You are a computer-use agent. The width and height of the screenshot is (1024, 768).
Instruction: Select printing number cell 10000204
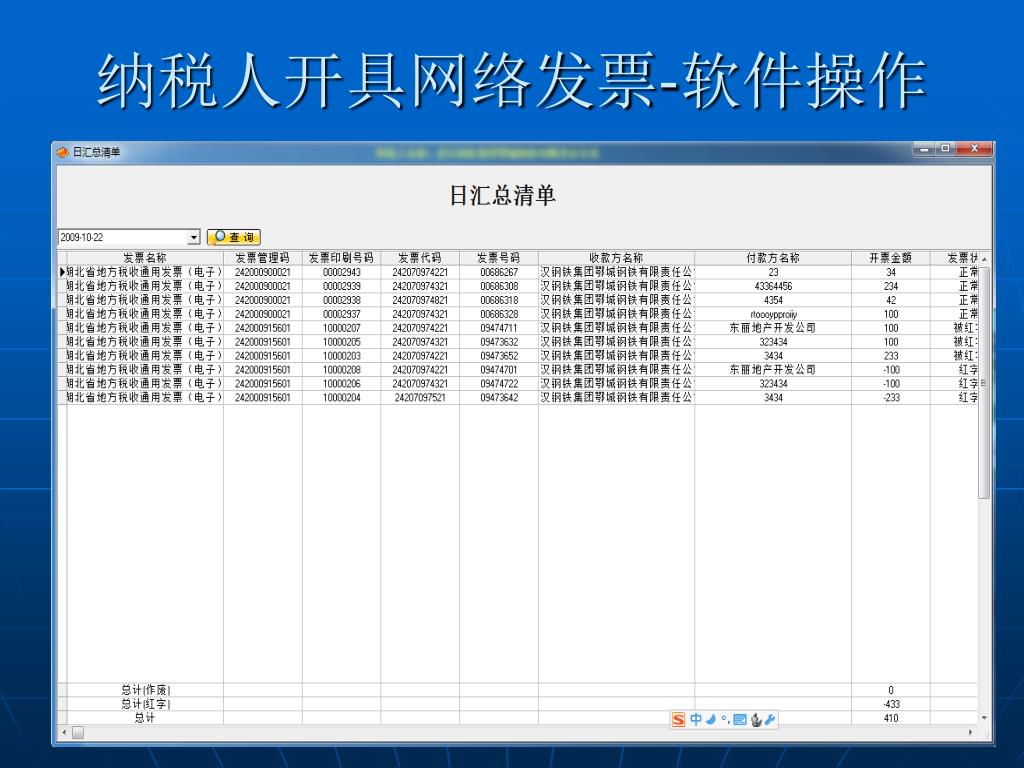point(342,397)
